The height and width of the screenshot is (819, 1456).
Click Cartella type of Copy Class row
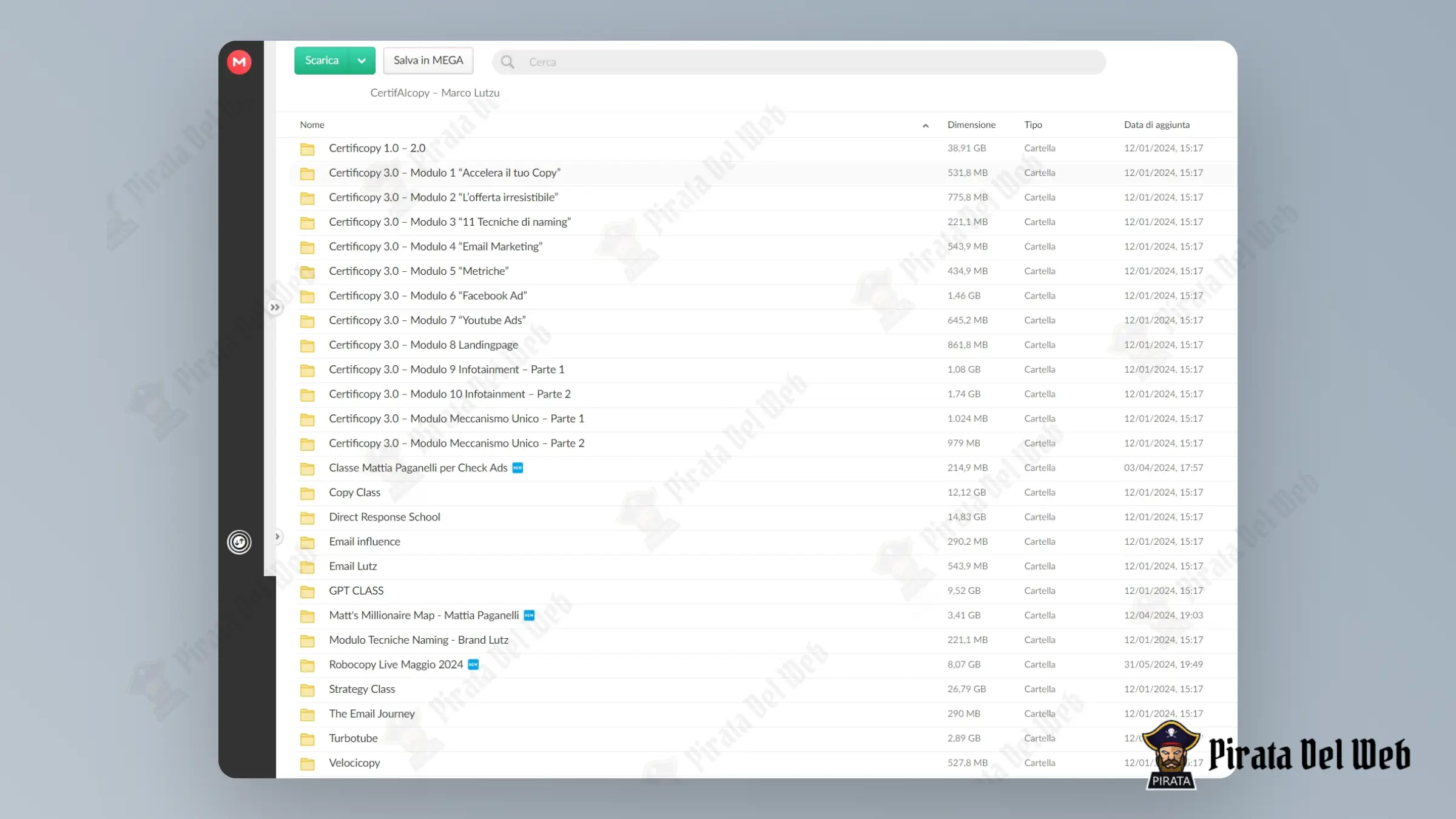pos(1039,492)
